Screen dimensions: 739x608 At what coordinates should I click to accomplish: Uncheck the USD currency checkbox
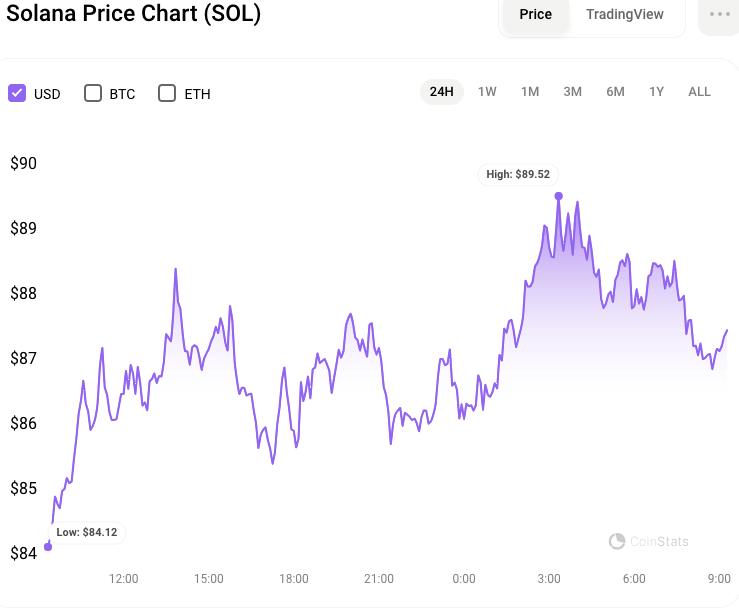coord(17,93)
